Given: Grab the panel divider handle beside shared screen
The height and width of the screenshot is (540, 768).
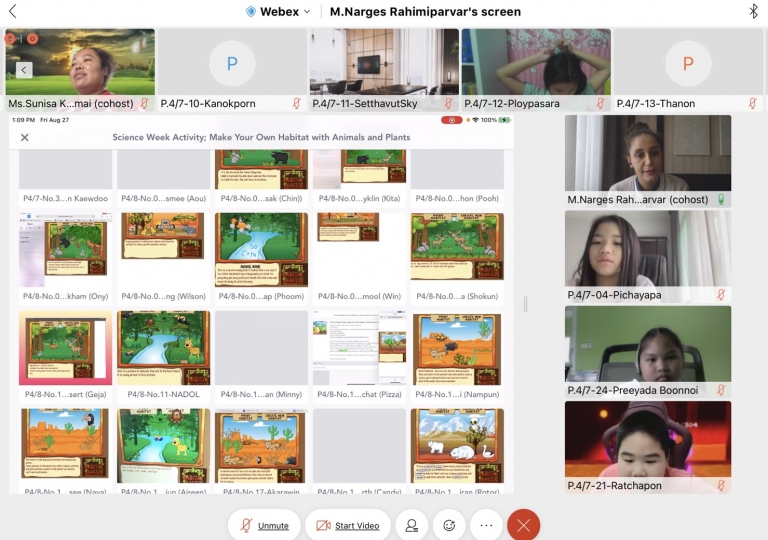Looking at the screenshot, I should tap(526, 304).
